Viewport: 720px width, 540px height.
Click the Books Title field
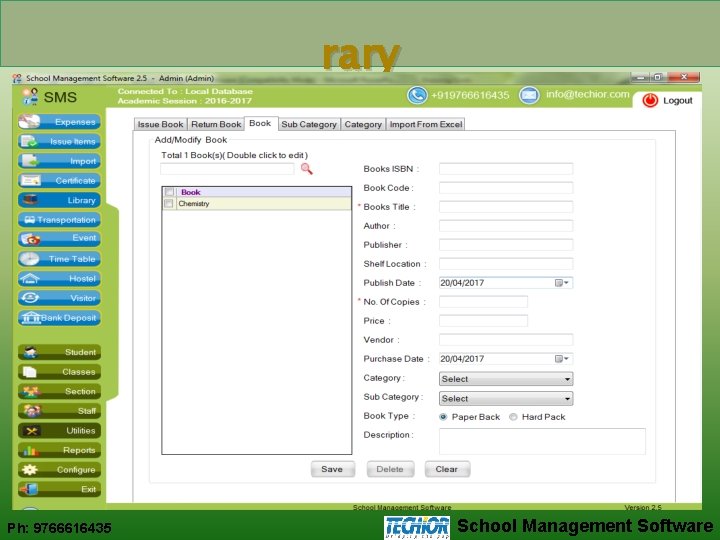coord(506,207)
